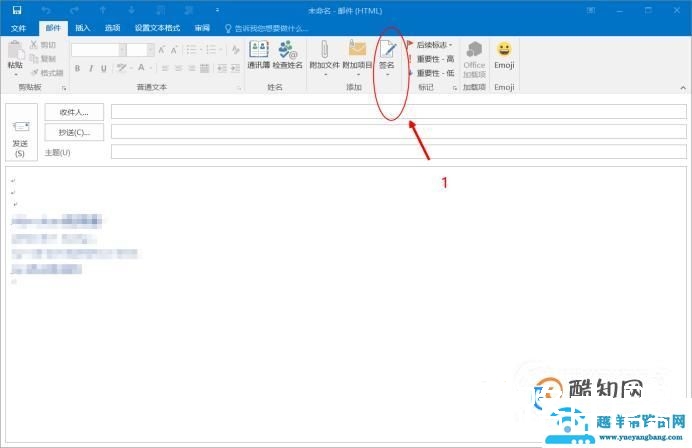Click the bulleted list button
The image size is (692, 448).
click(193, 50)
